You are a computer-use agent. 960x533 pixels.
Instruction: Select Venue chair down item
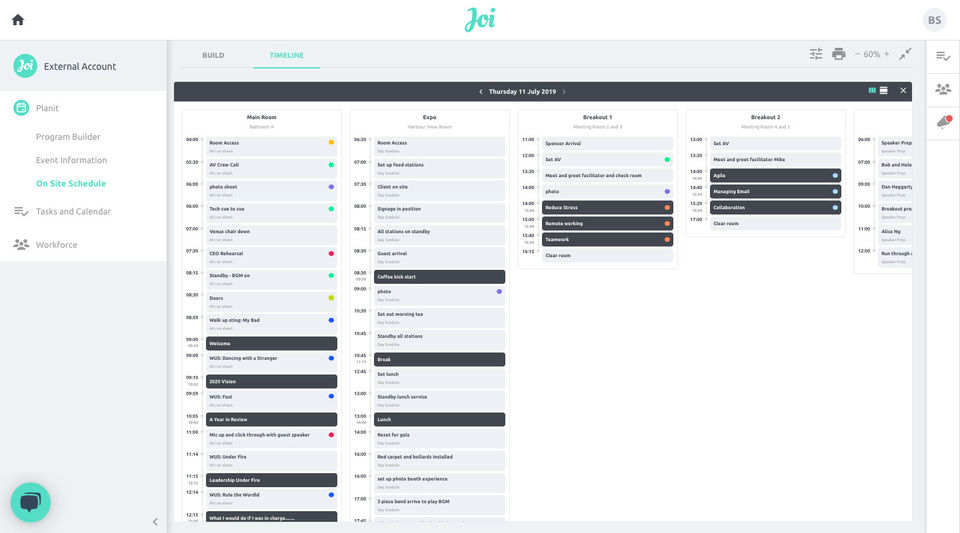[x=271, y=235]
